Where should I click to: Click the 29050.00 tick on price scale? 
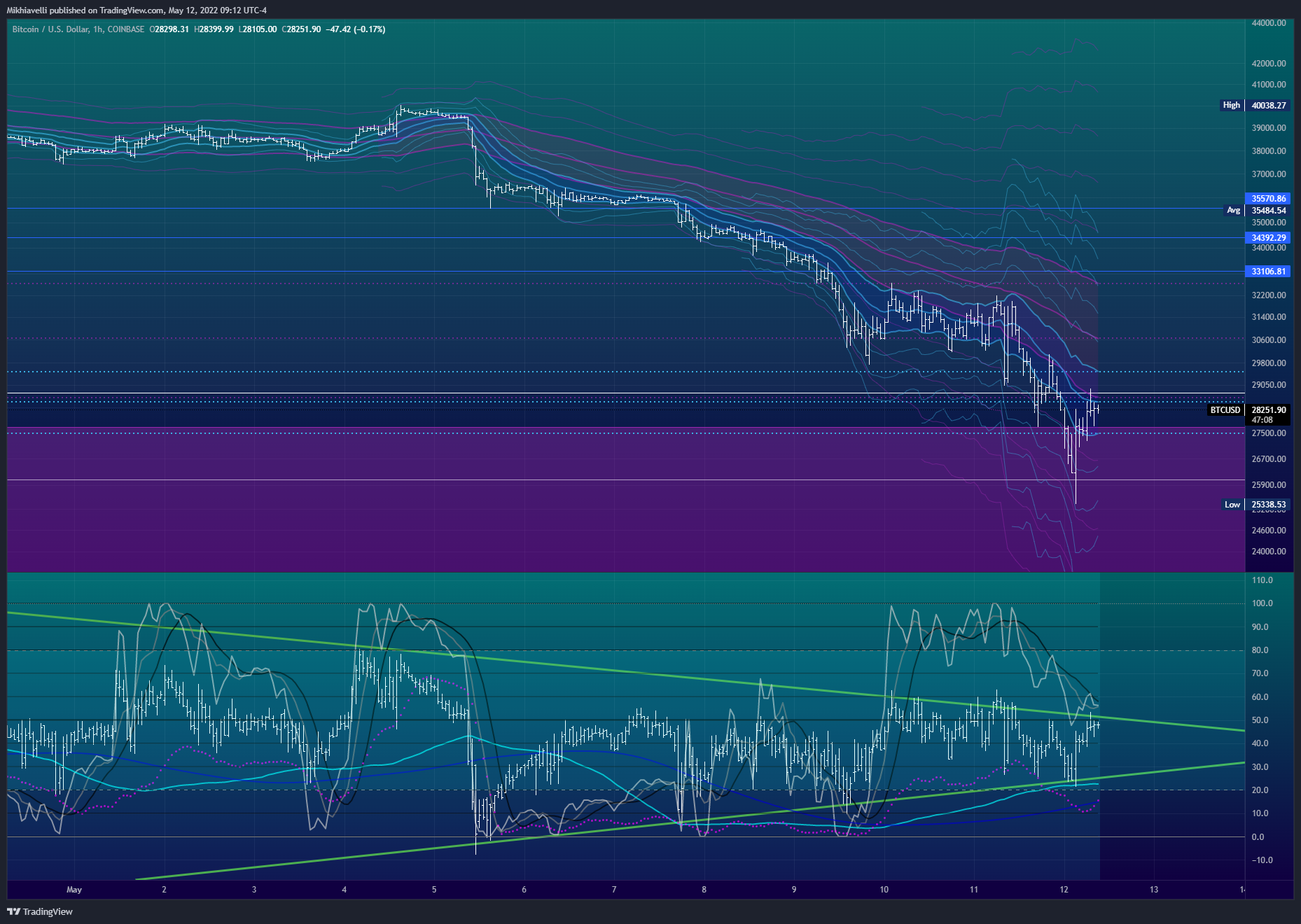pyautogui.click(x=1269, y=385)
